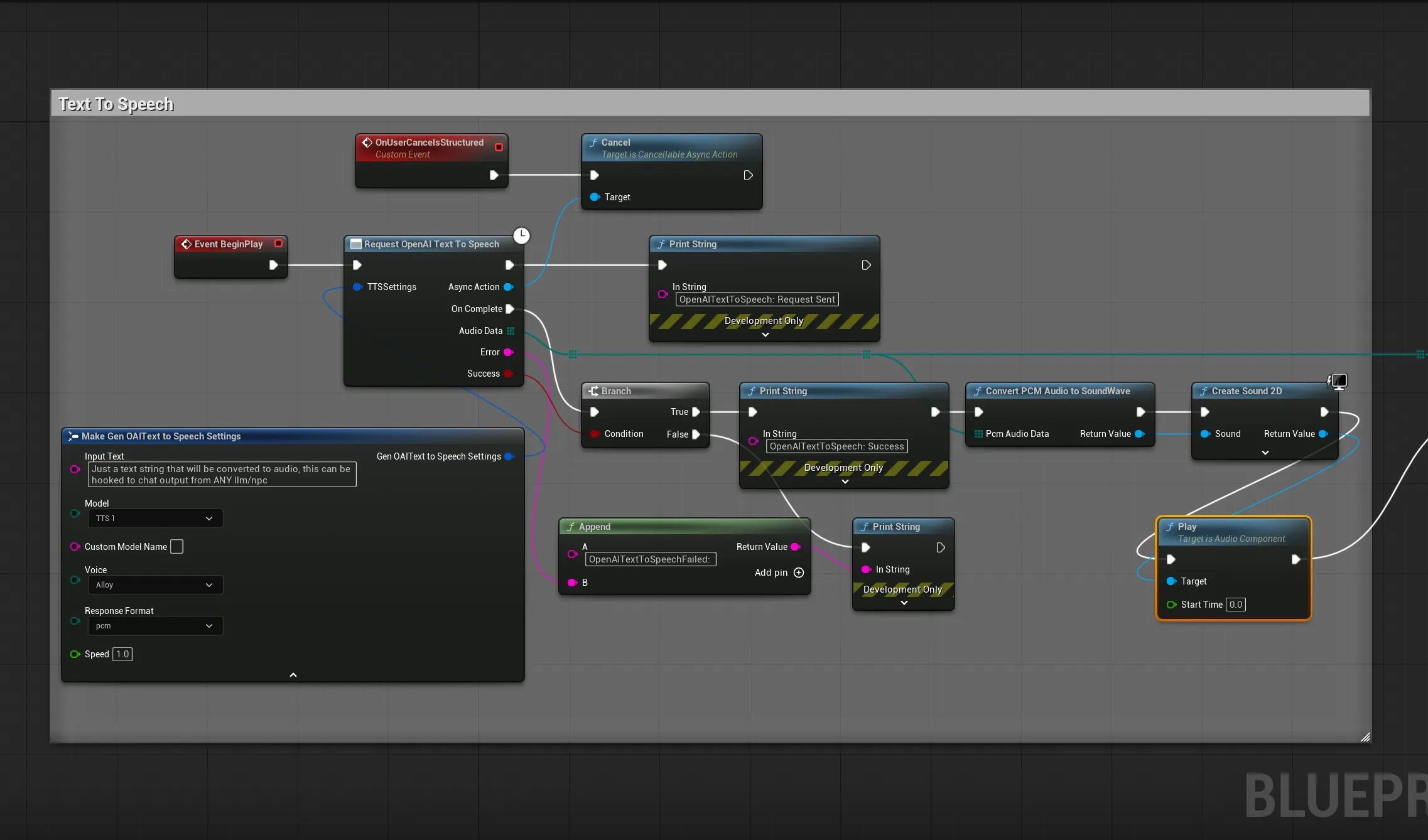Click Convert PCM Audio Return Value pin
Screen dimensions: 1428x840
[1140, 434]
